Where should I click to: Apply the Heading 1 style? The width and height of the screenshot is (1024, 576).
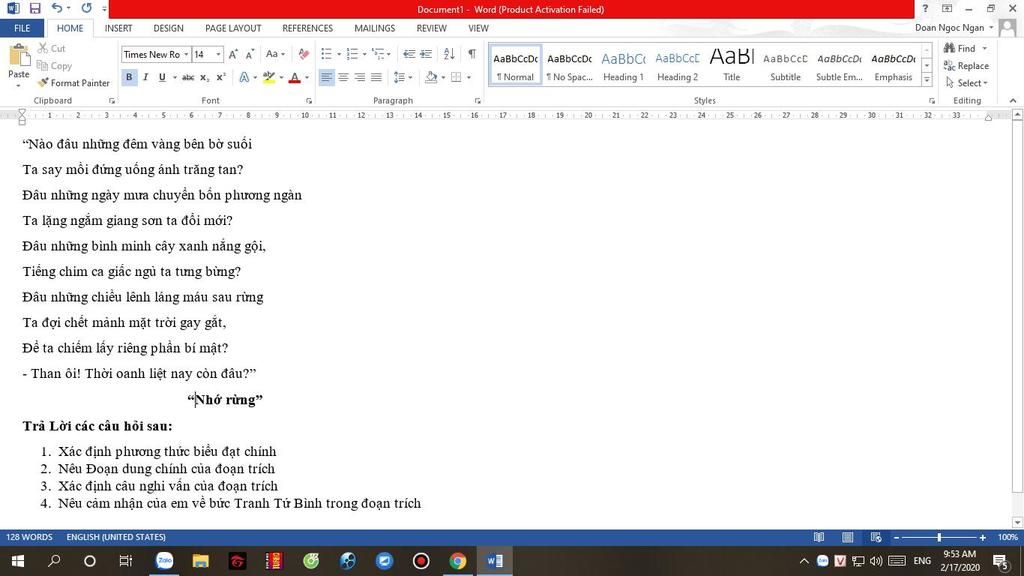point(623,65)
